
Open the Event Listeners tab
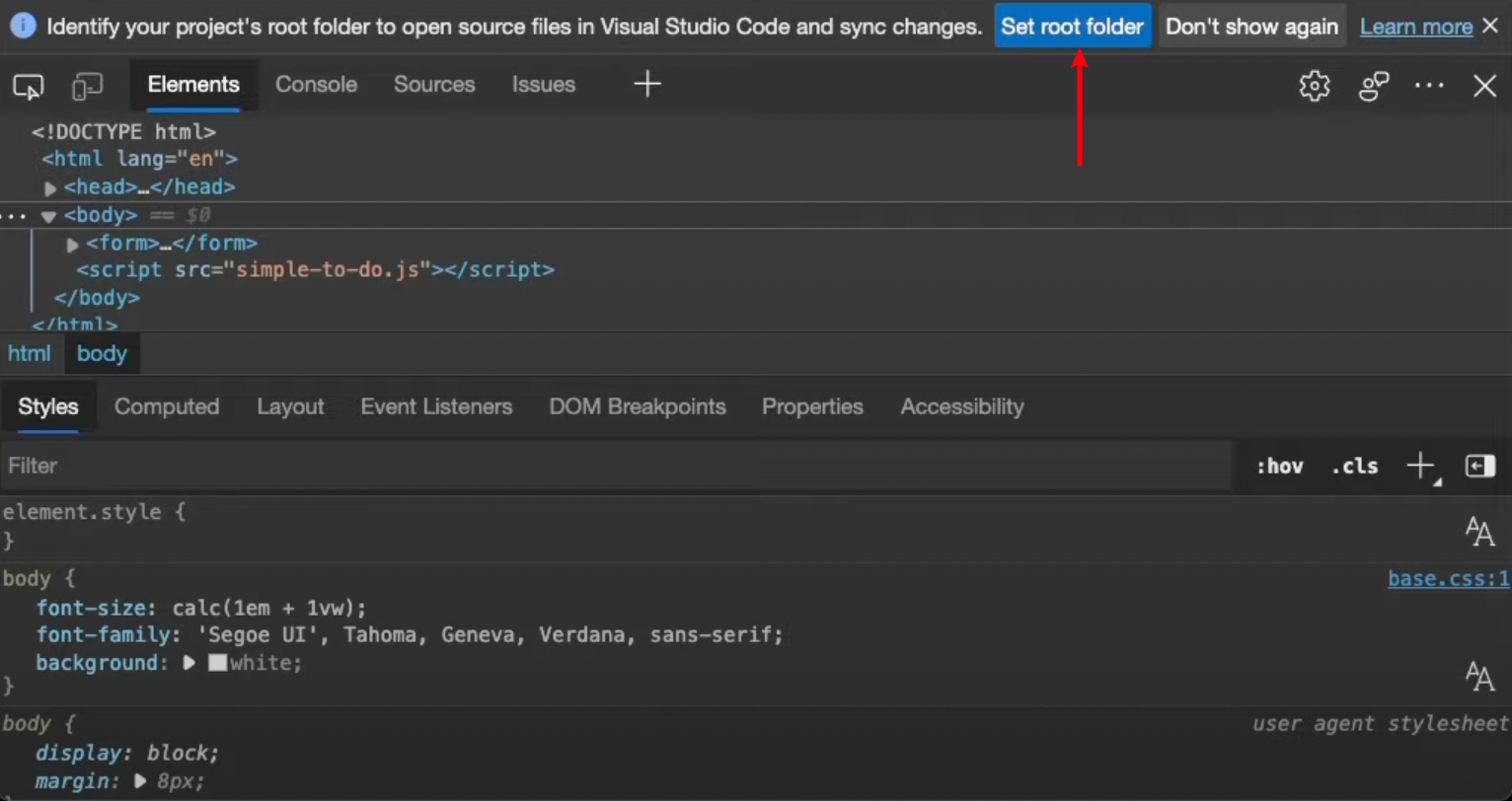436,406
